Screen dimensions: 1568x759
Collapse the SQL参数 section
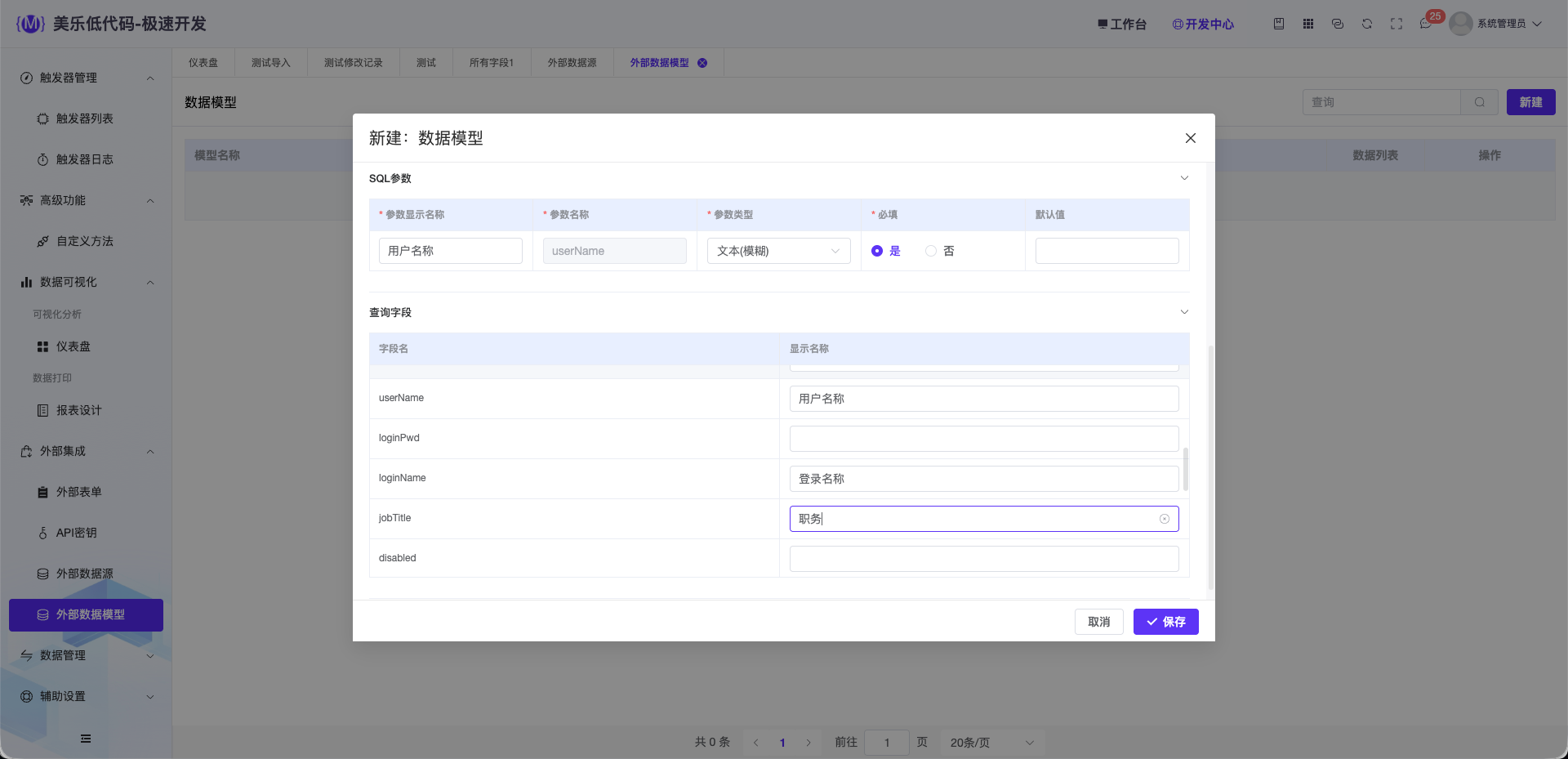tap(1184, 178)
